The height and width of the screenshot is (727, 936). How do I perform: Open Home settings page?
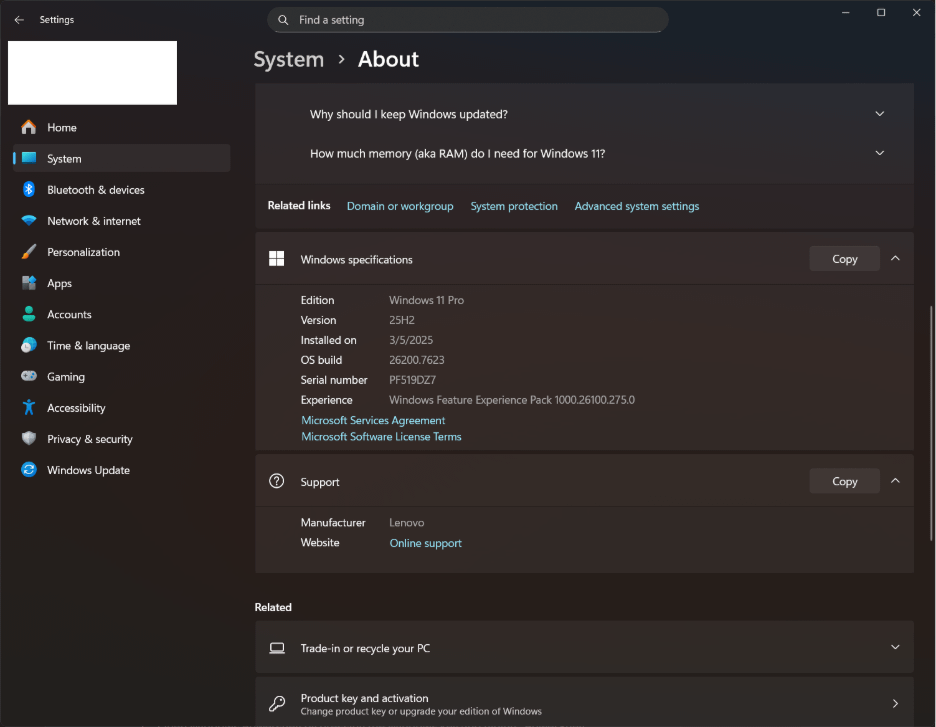[x=121, y=127]
